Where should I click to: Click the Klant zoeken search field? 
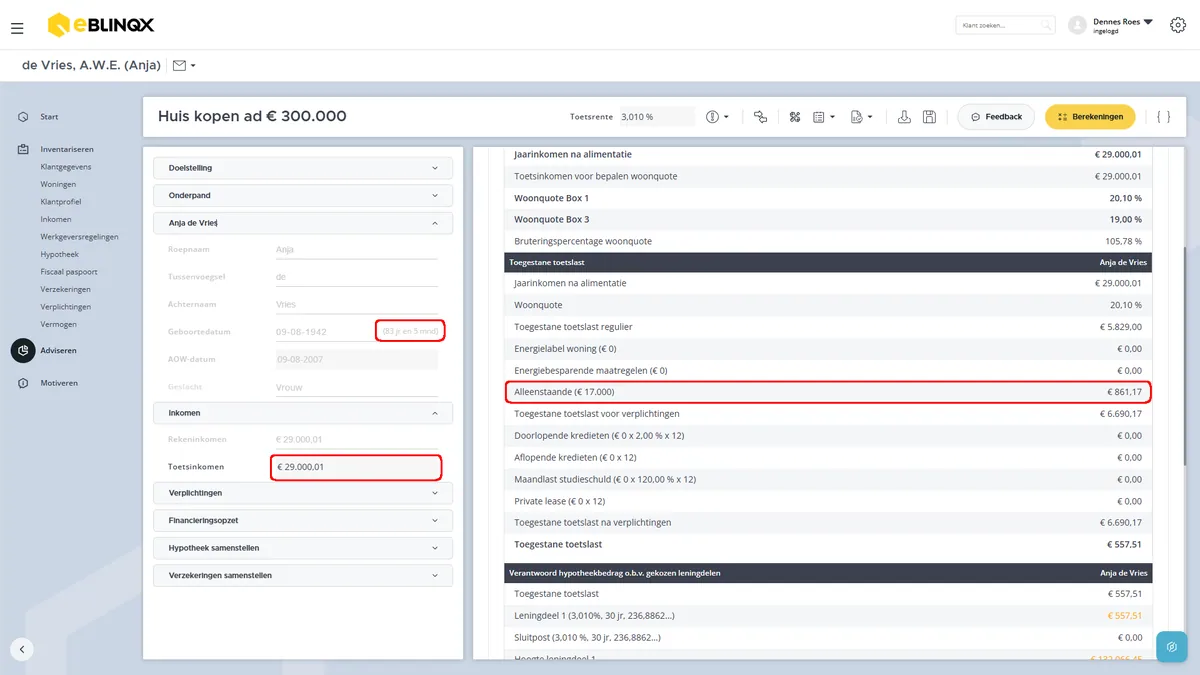pyautogui.click(x=1005, y=25)
